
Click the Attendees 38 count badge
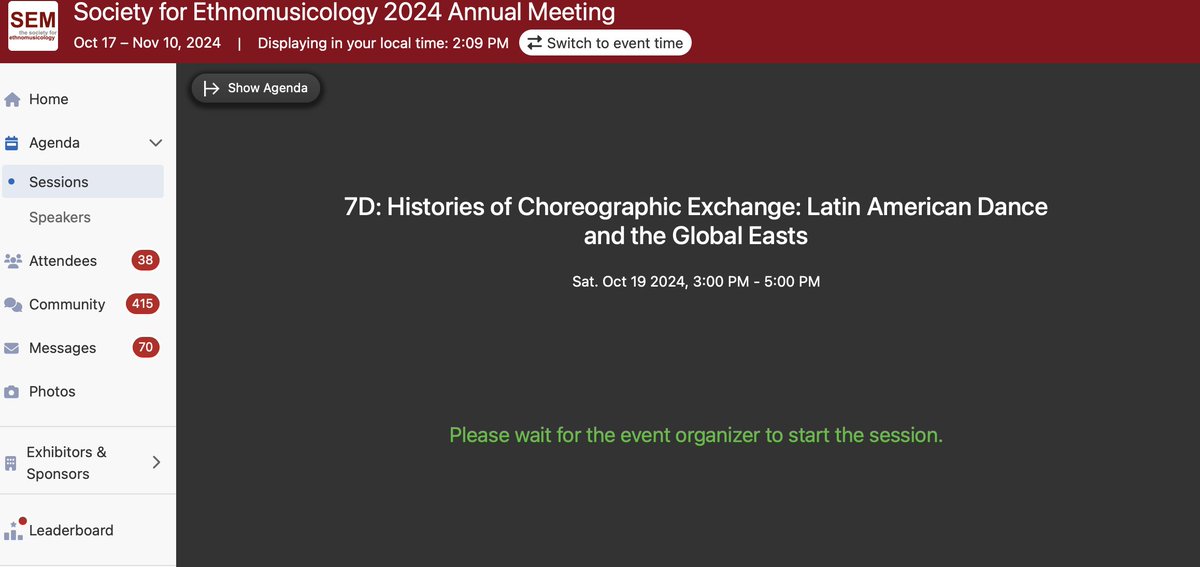pos(146,261)
